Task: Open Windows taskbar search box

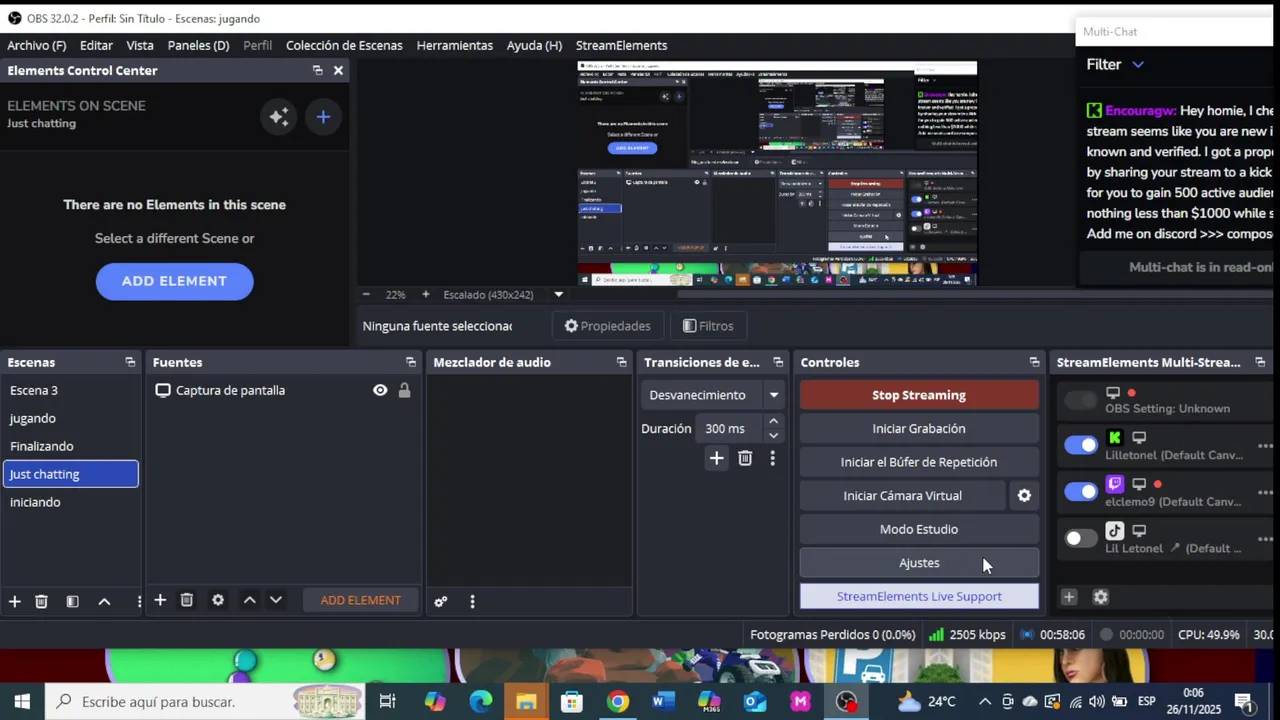Action: click(x=205, y=701)
